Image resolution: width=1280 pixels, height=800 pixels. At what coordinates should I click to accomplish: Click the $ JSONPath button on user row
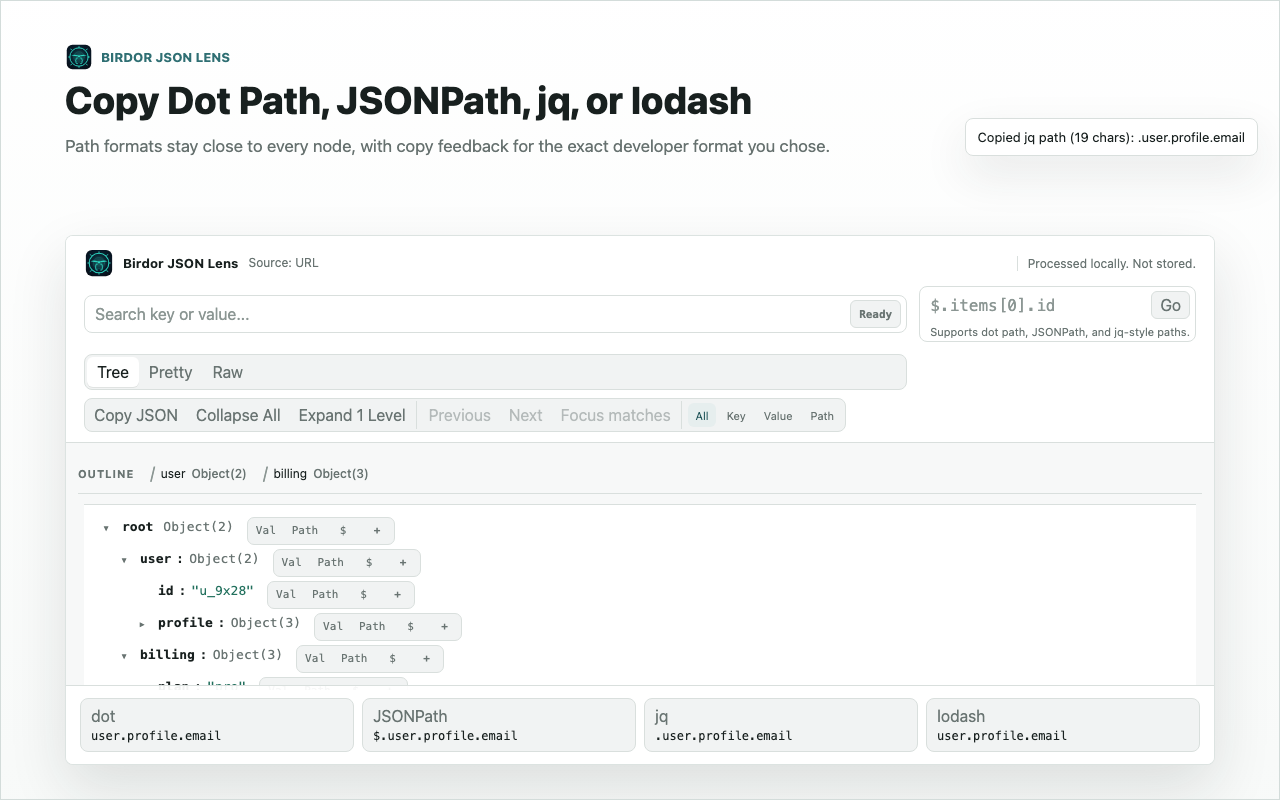pos(369,562)
